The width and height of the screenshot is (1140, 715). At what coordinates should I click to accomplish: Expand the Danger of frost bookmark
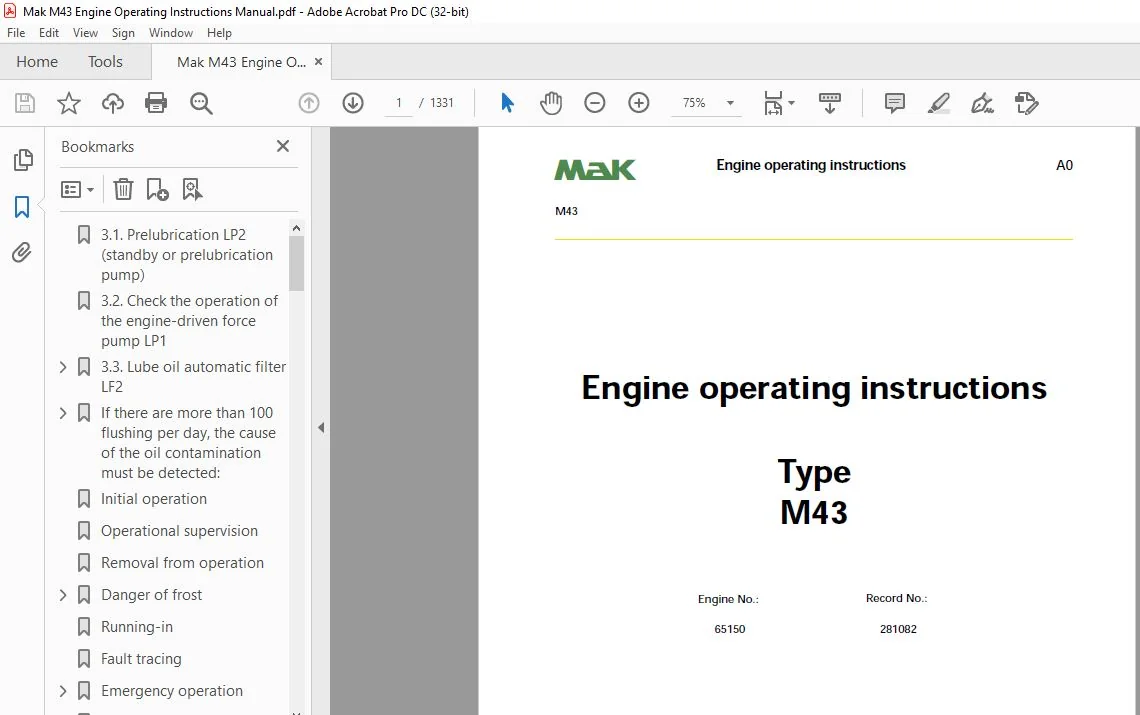click(x=63, y=595)
